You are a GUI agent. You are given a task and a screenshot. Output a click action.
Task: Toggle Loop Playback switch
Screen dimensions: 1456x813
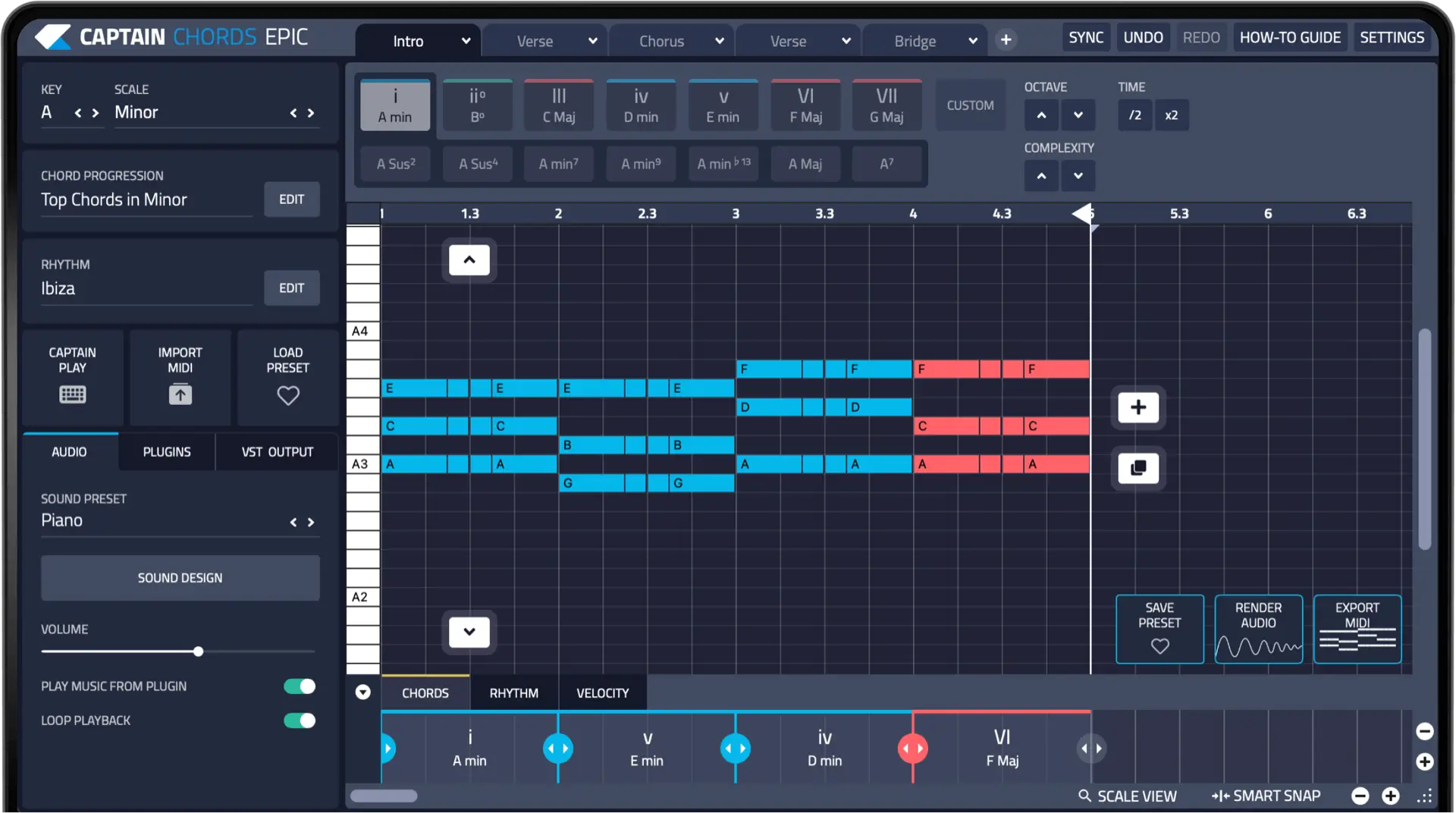300,720
